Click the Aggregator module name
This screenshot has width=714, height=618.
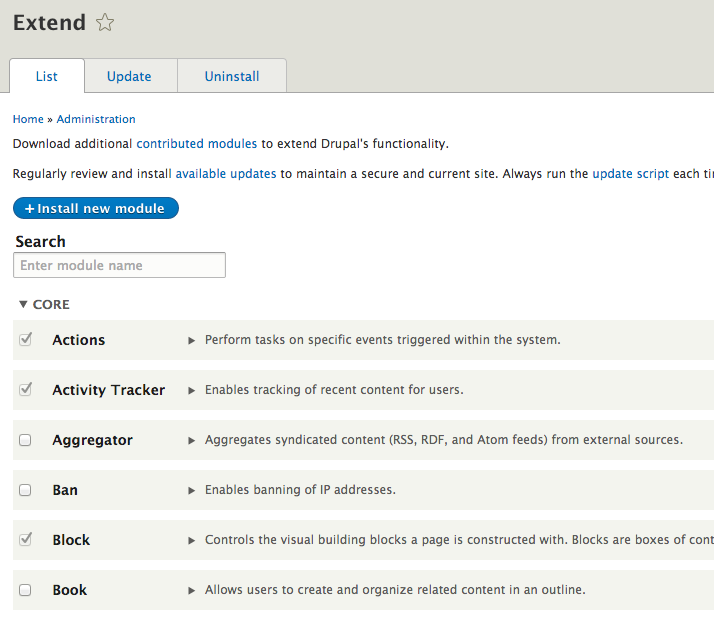coord(92,440)
